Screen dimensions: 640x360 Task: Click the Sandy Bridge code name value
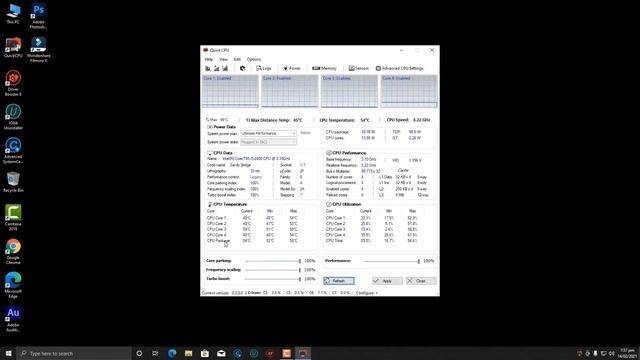pos(240,165)
